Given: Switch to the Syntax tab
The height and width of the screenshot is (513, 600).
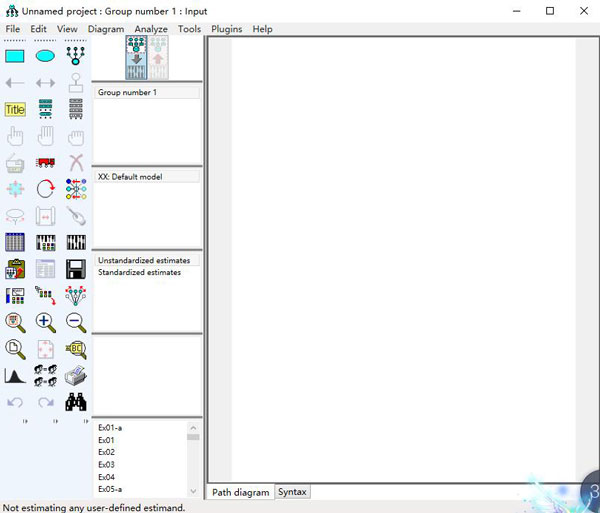Looking at the screenshot, I should pos(292,492).
